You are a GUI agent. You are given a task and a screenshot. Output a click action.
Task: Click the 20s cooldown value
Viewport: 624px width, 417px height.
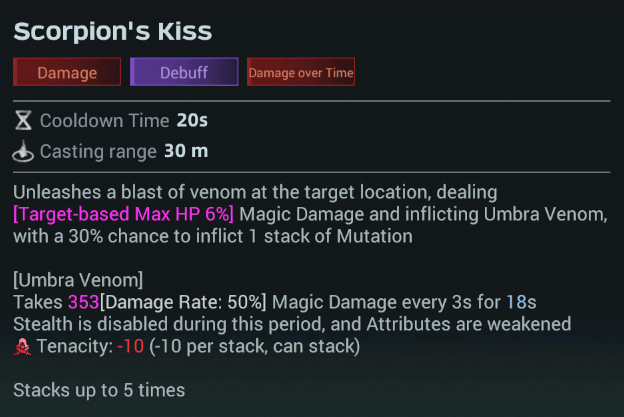(192, 121)
